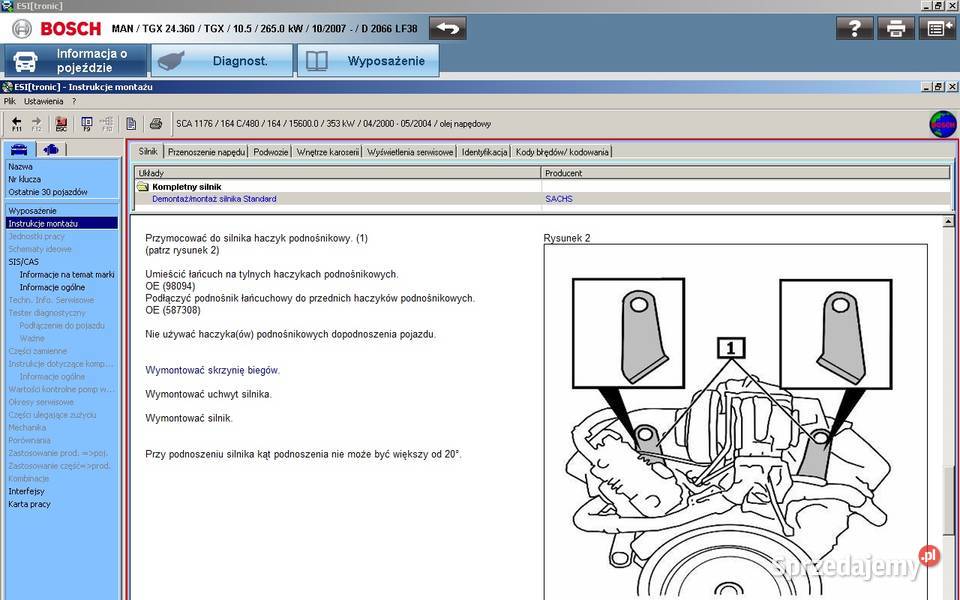Open Informacje ogólne under SIS/CAS
960x600 pixels.
pyautogui.click(x=52, y=287)
